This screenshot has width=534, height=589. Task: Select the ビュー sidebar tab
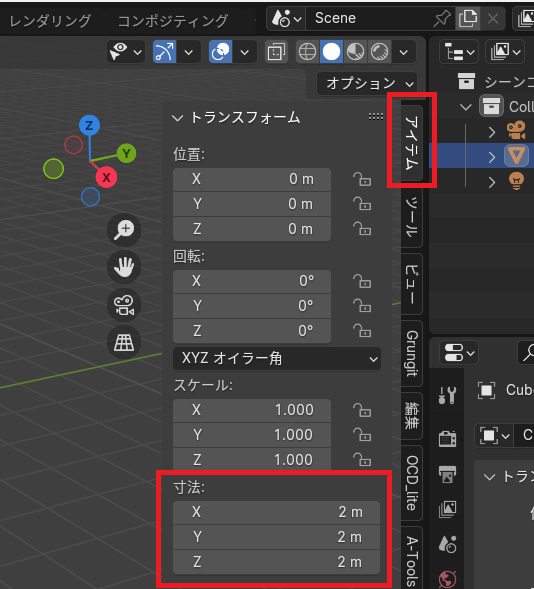tap(412, 284)
